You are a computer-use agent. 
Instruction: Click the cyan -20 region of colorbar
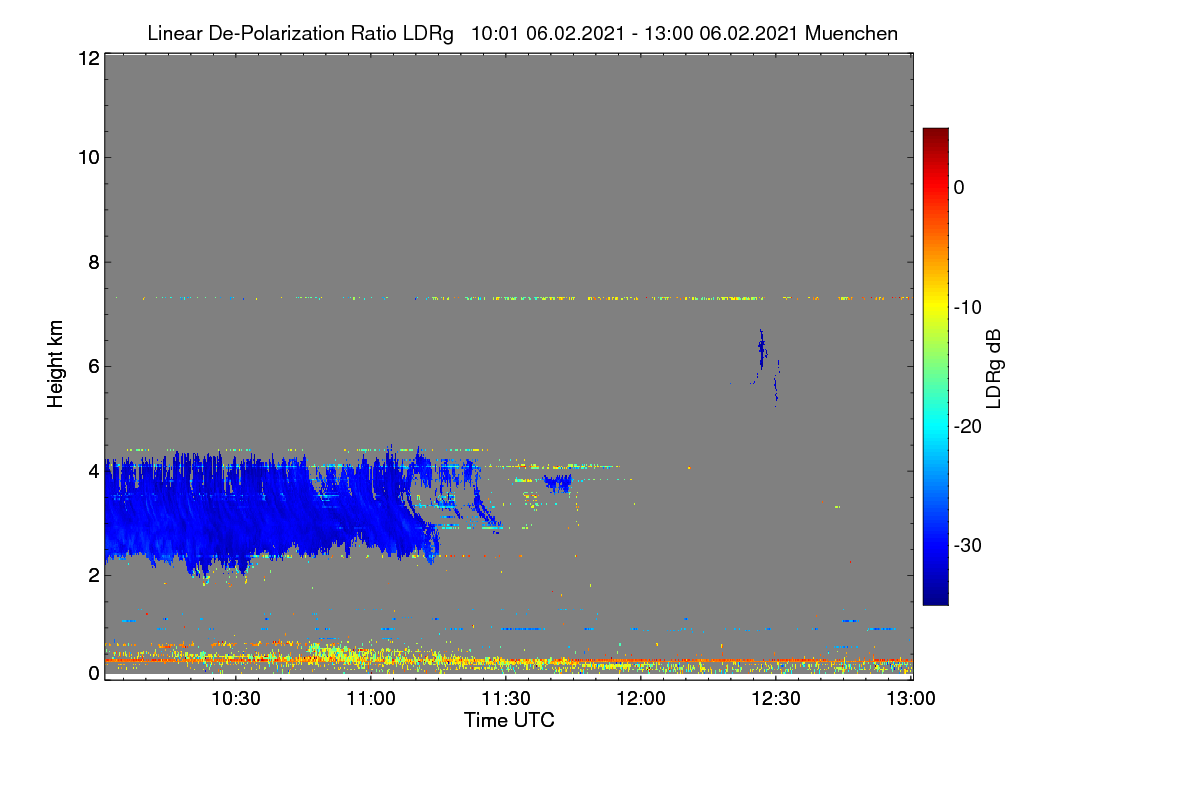coord(935,426)
